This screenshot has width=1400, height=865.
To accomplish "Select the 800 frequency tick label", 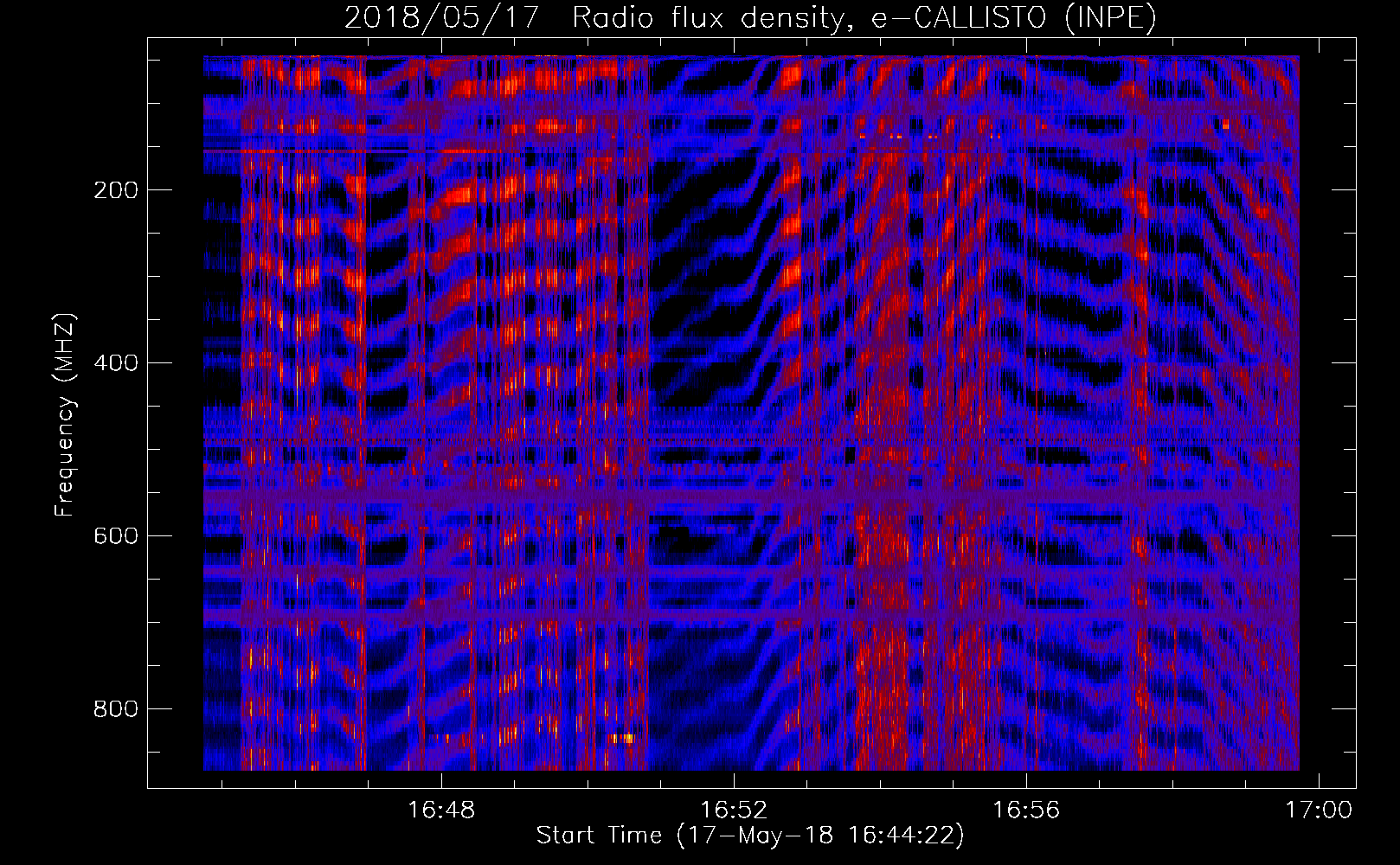I will [x=116, y=709].
